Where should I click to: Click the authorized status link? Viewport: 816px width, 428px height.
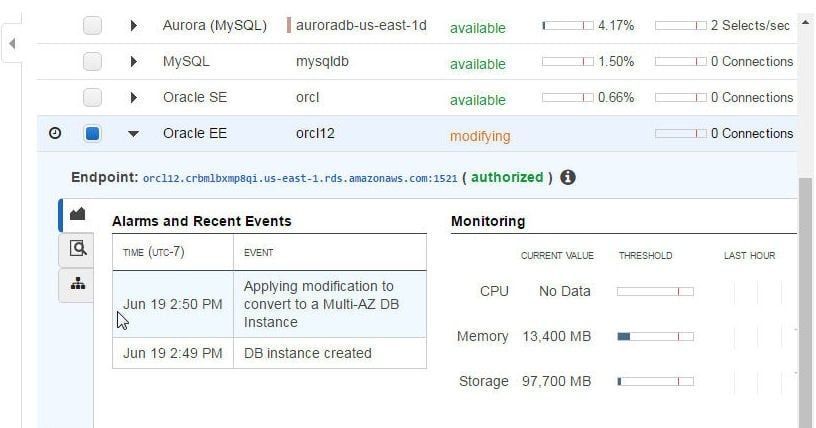(x=507, y=178)
